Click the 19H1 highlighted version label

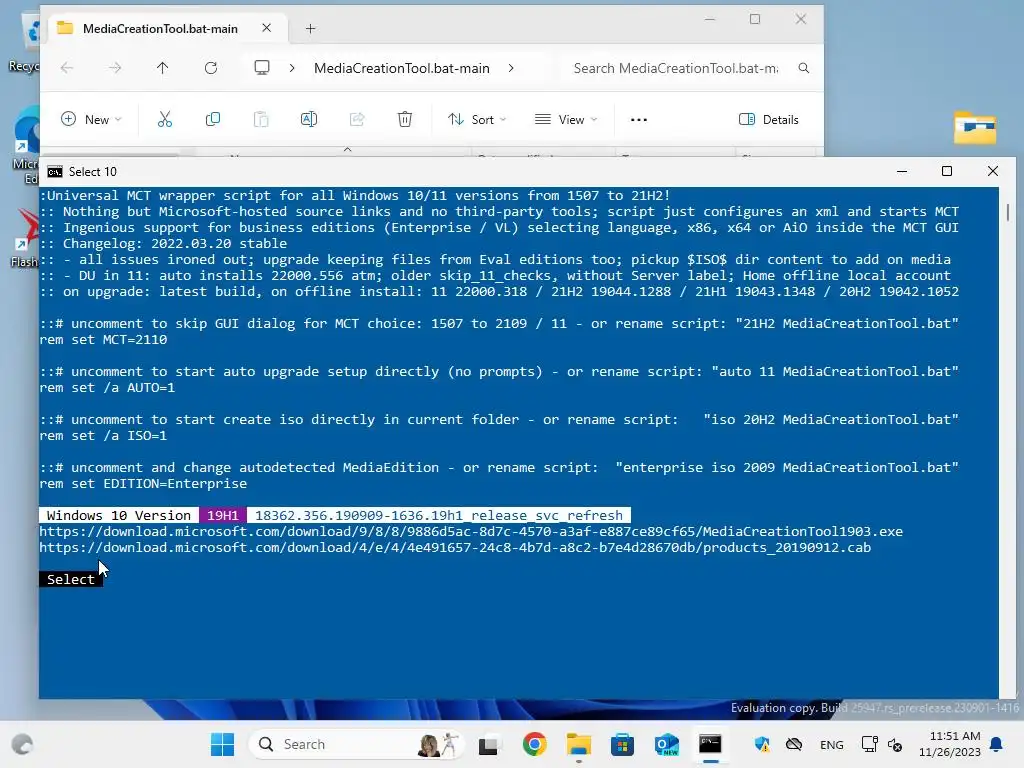[x=223, y=515]
